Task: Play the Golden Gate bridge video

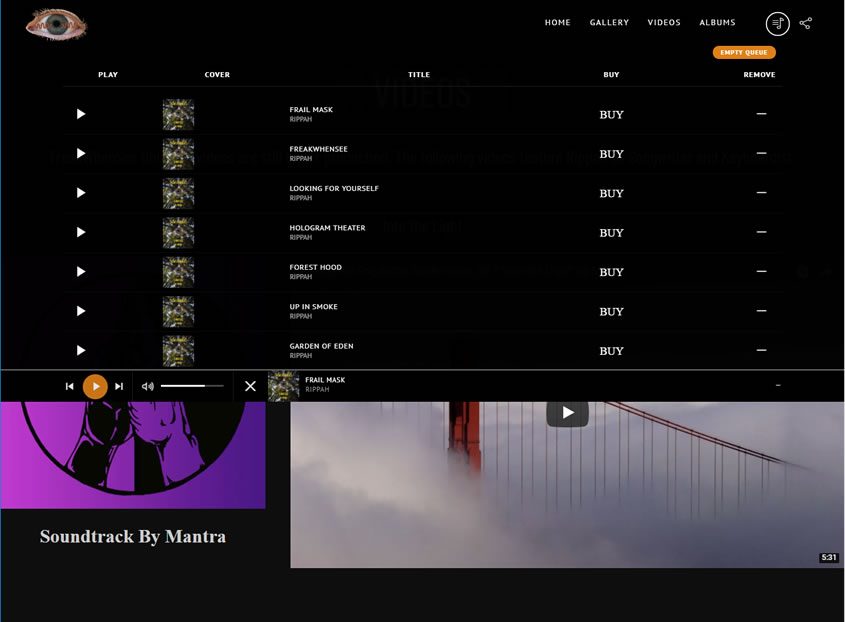Action: point(567,412)
